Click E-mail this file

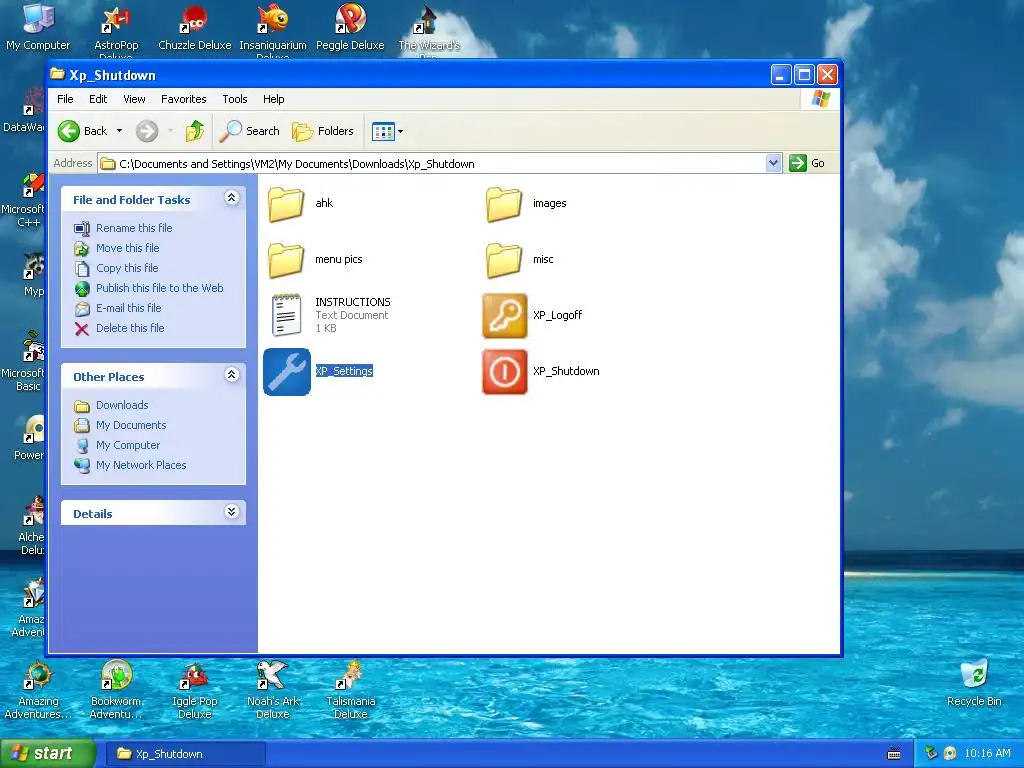click(129, 308)
